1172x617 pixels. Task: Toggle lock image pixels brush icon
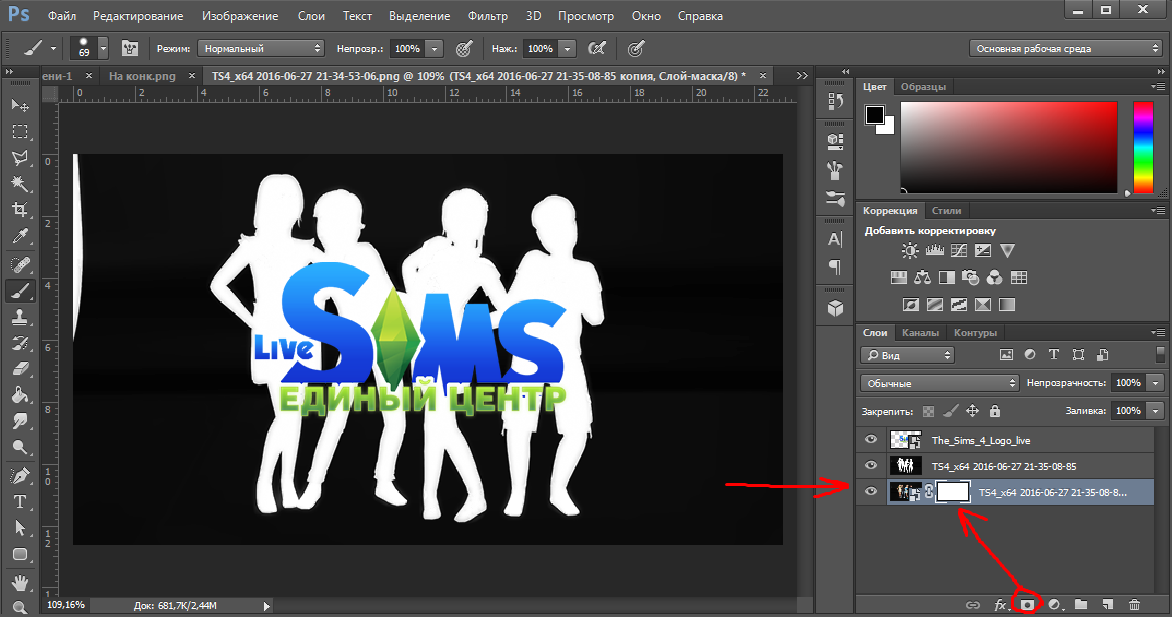click(950, 411)
